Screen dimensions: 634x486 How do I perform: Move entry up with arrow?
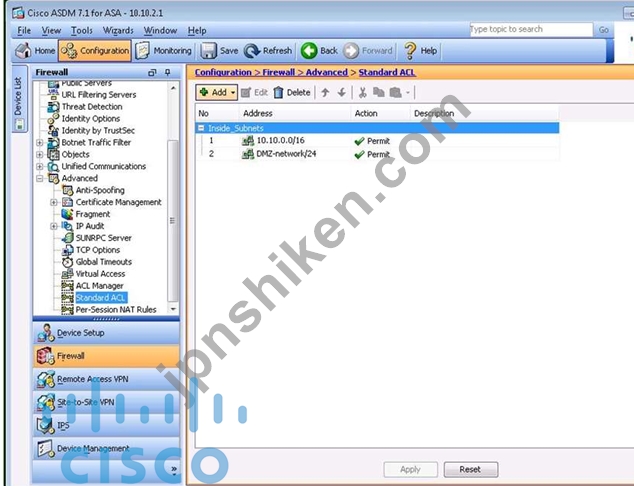tap(325, 93)
